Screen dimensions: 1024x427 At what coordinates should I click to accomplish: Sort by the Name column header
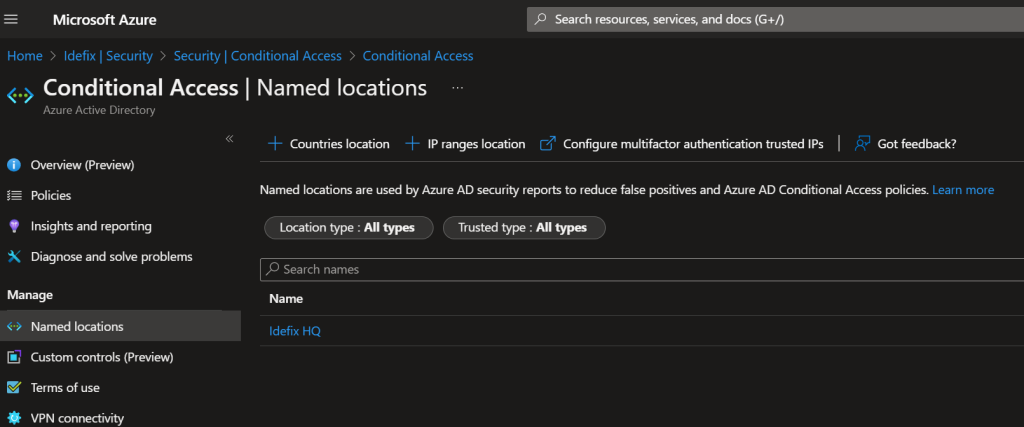286,299
